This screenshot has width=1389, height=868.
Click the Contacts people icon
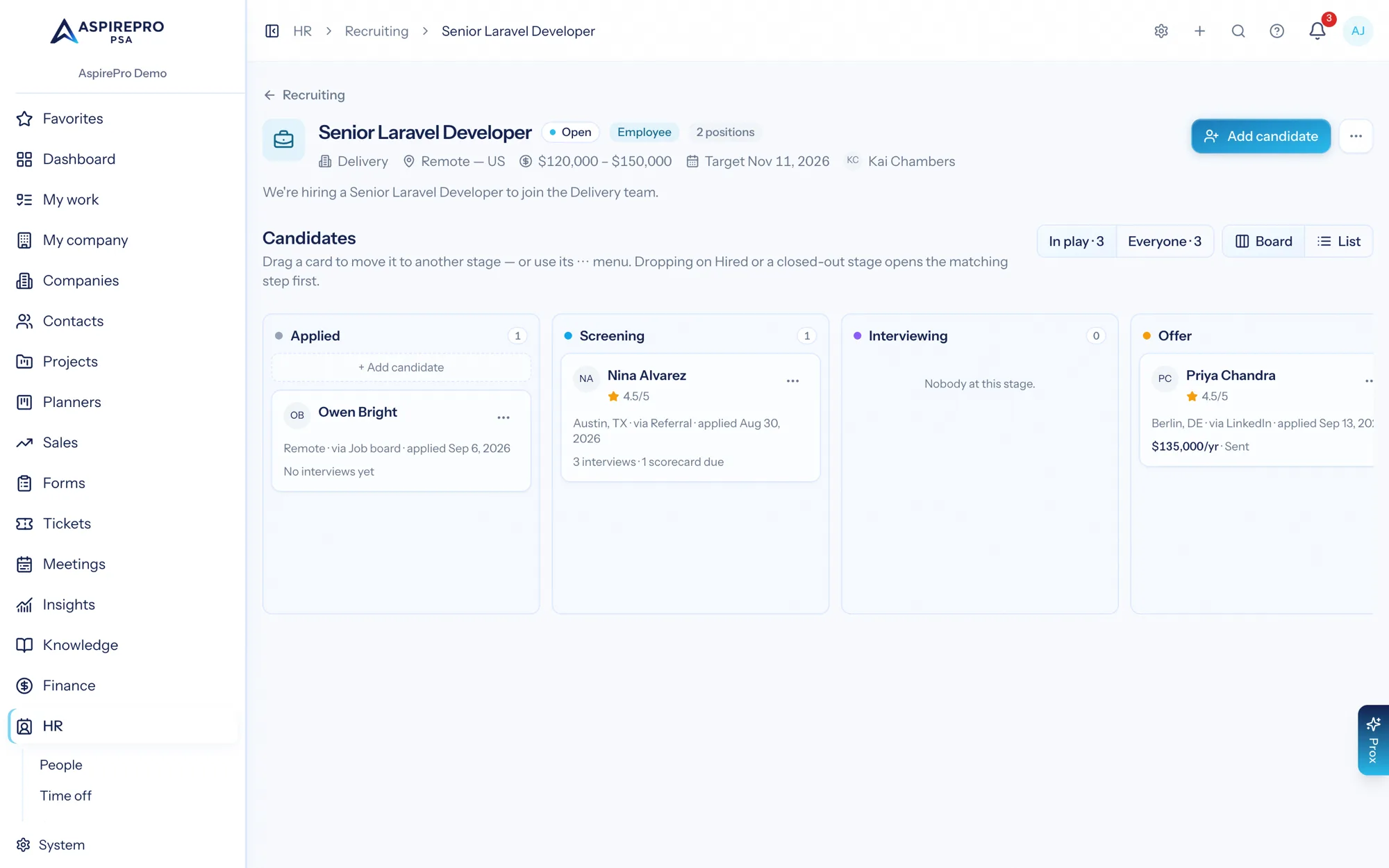(24, 321)
